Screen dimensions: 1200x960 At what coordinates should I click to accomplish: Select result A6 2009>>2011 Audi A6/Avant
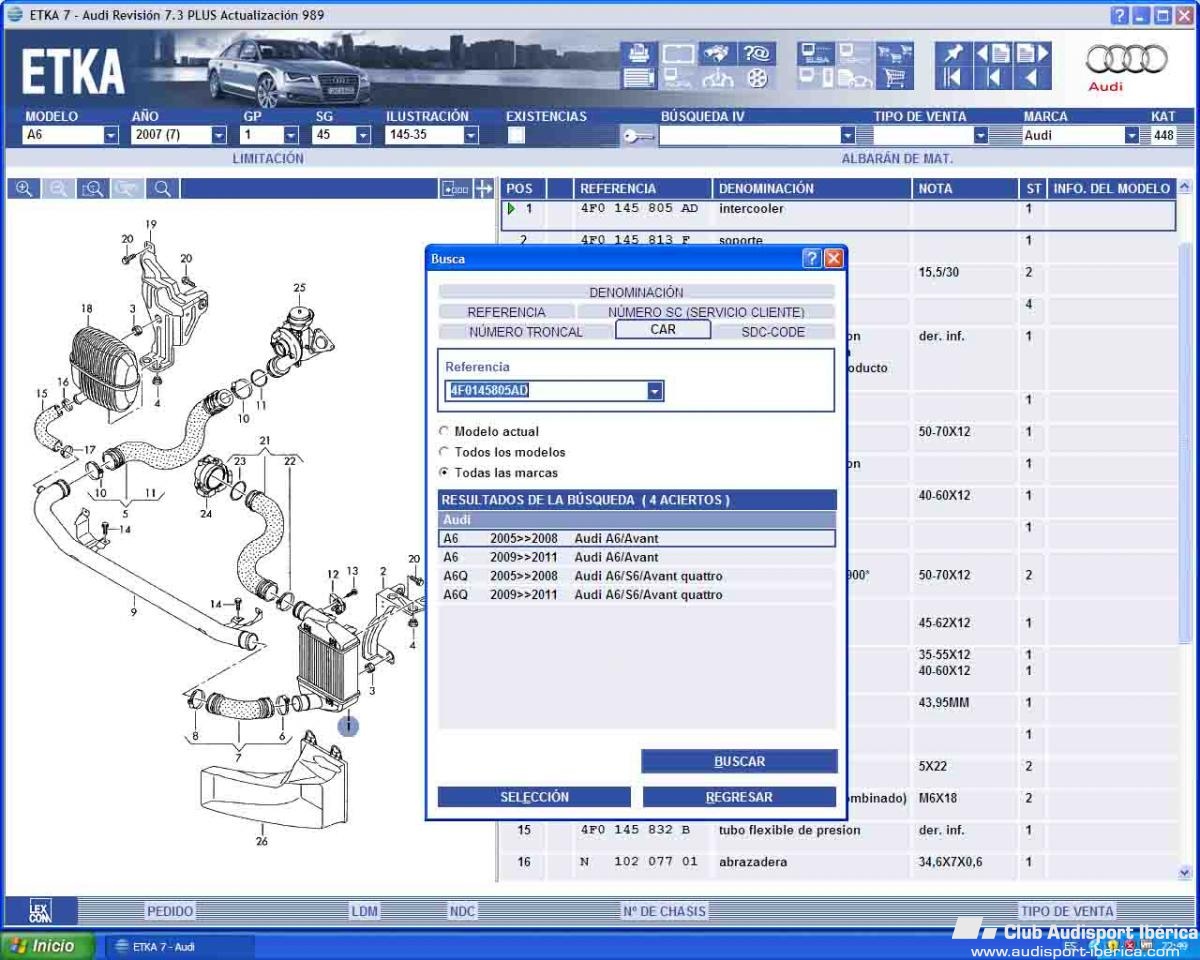pos(637,557)
